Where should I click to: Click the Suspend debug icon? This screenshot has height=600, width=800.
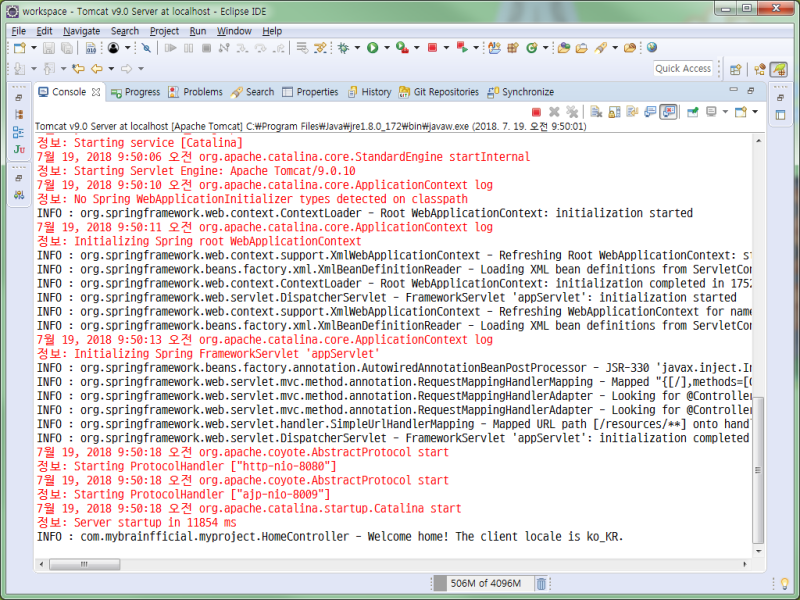tap(189, 48)
